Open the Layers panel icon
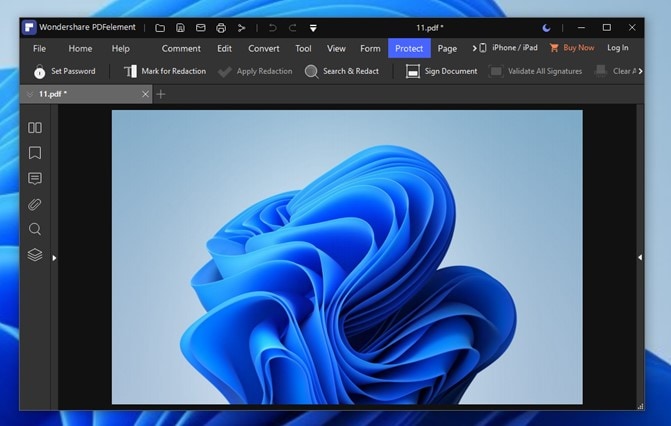671x426 pixels. 35,255
